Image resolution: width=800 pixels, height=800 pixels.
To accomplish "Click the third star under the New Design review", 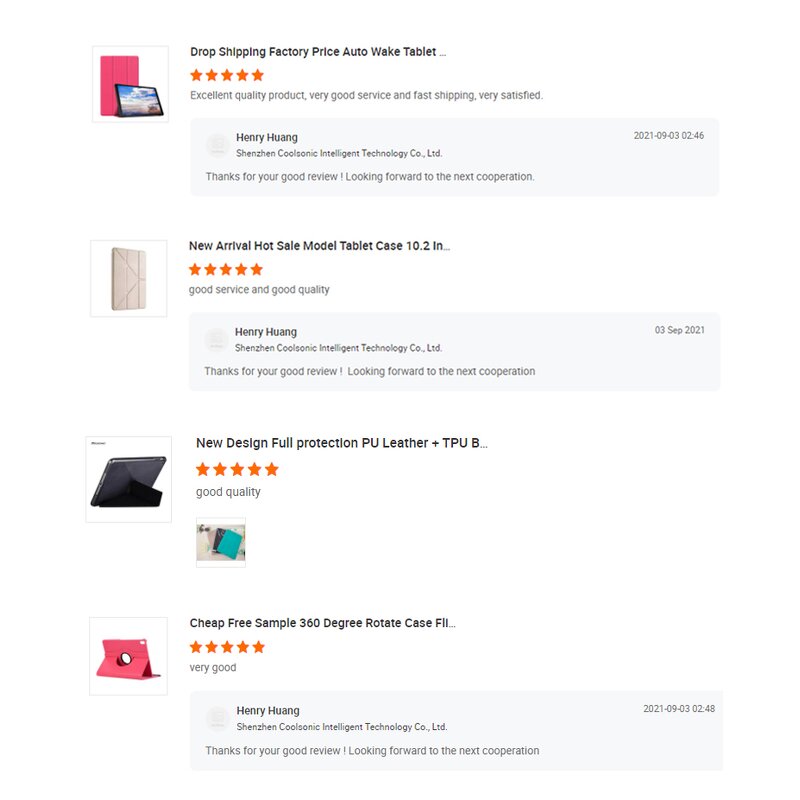I will 236,468.
